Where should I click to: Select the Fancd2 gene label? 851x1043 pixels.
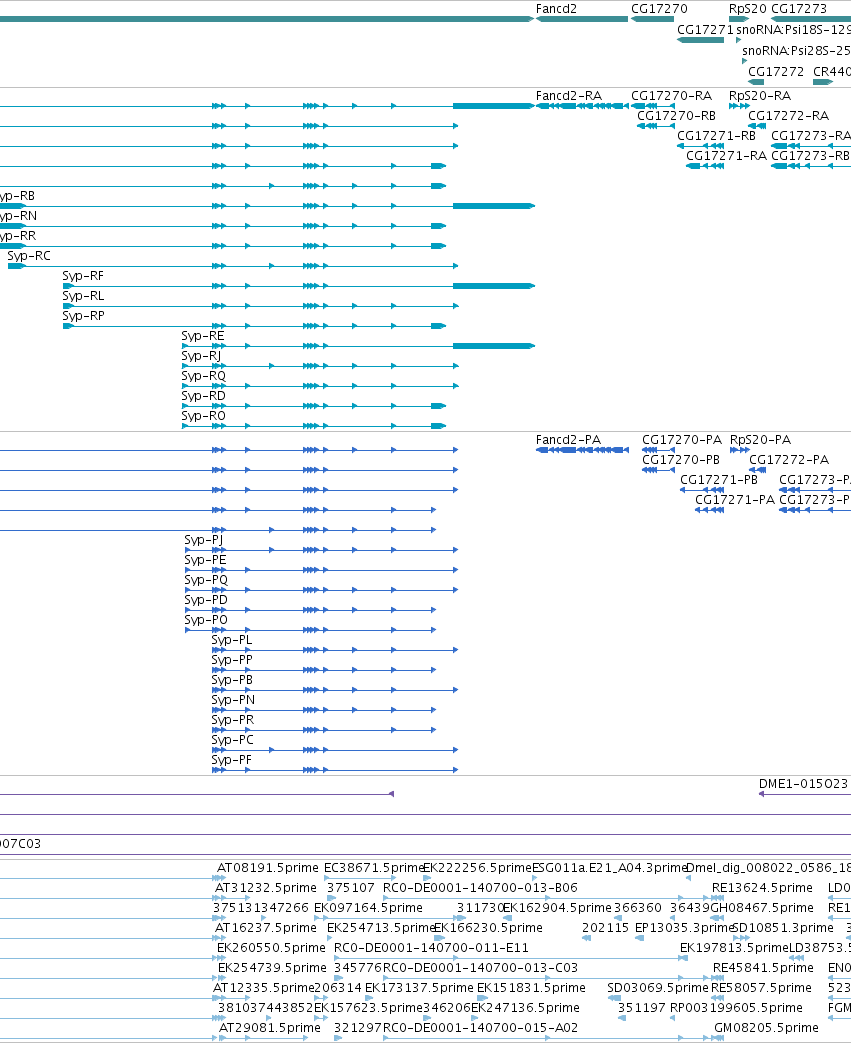pos(556,9)
